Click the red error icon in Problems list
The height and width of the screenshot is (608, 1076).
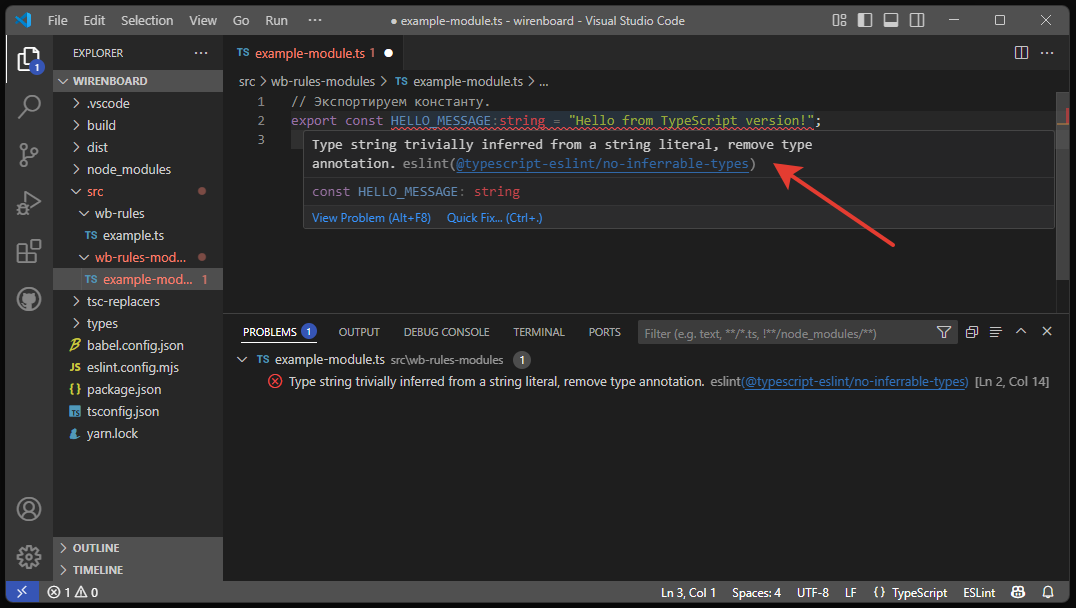coord(274,382)
